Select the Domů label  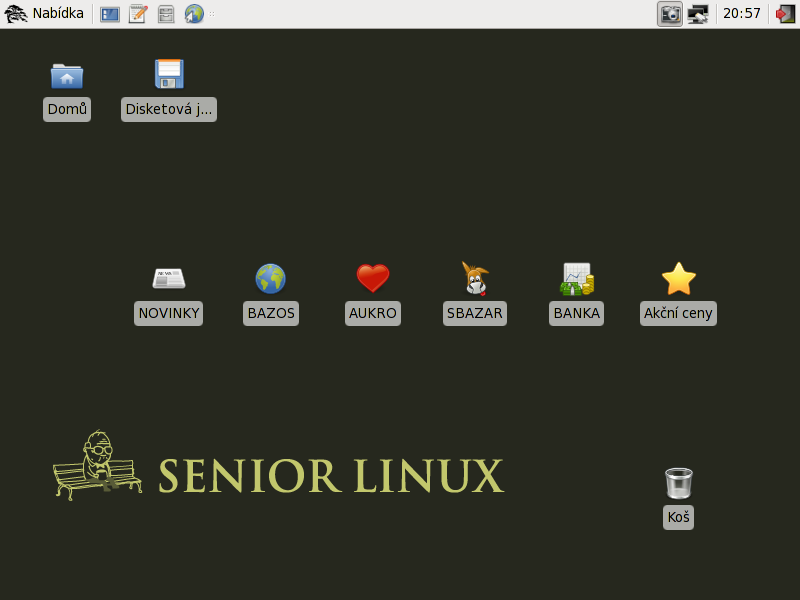click(67, 109)
